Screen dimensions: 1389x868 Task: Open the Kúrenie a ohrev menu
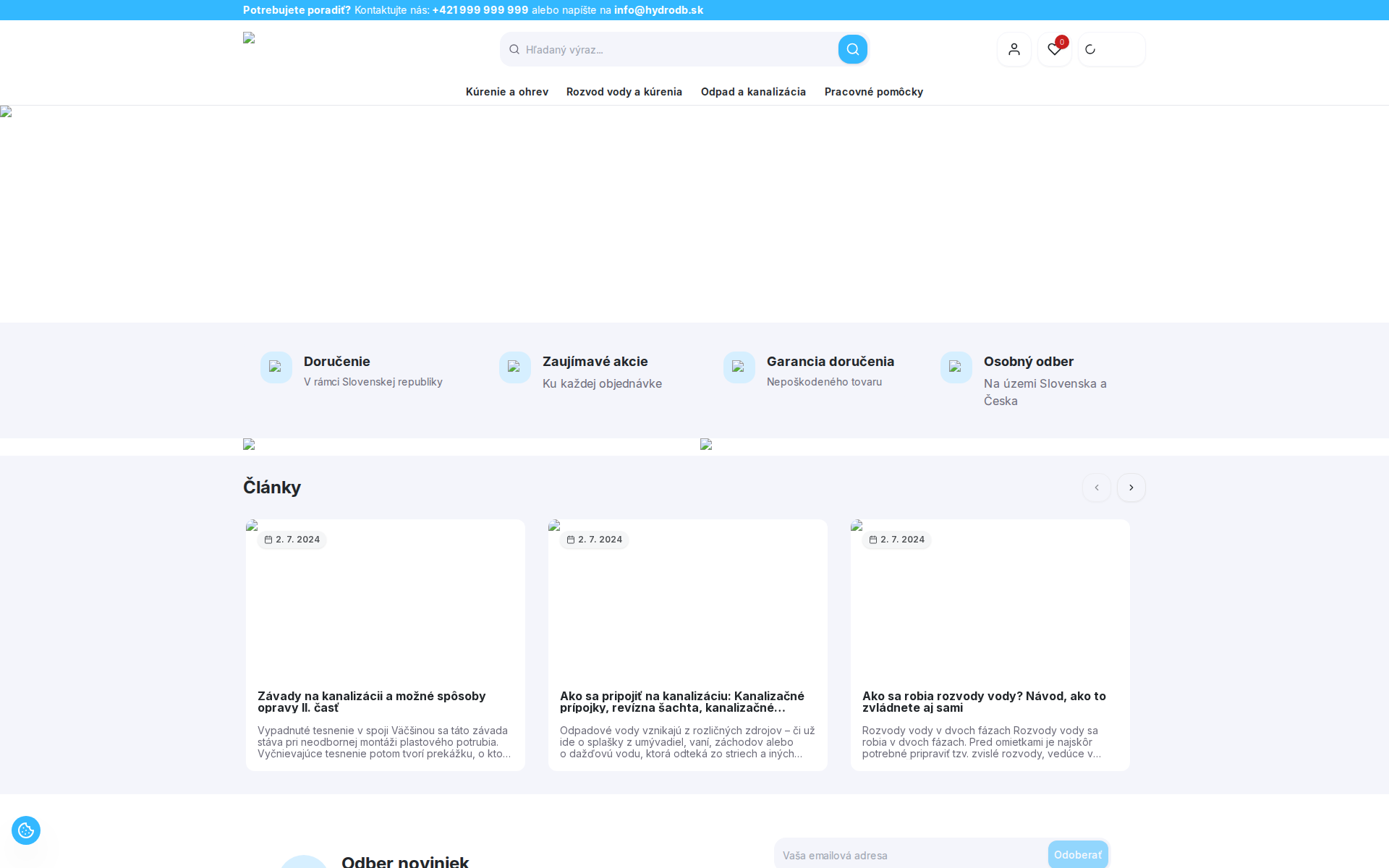(506, 92)
